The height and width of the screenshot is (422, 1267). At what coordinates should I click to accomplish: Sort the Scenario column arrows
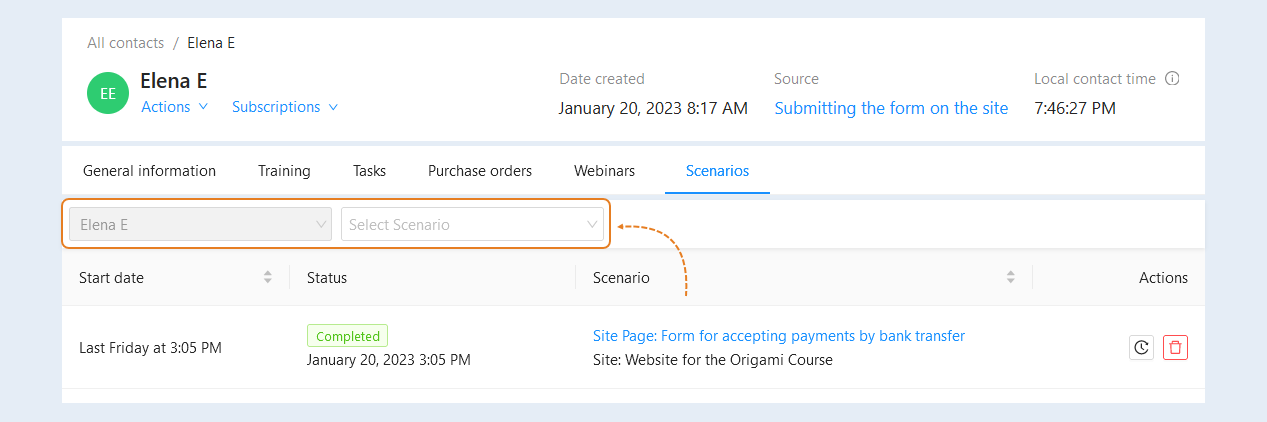(x=1011, y=277)
